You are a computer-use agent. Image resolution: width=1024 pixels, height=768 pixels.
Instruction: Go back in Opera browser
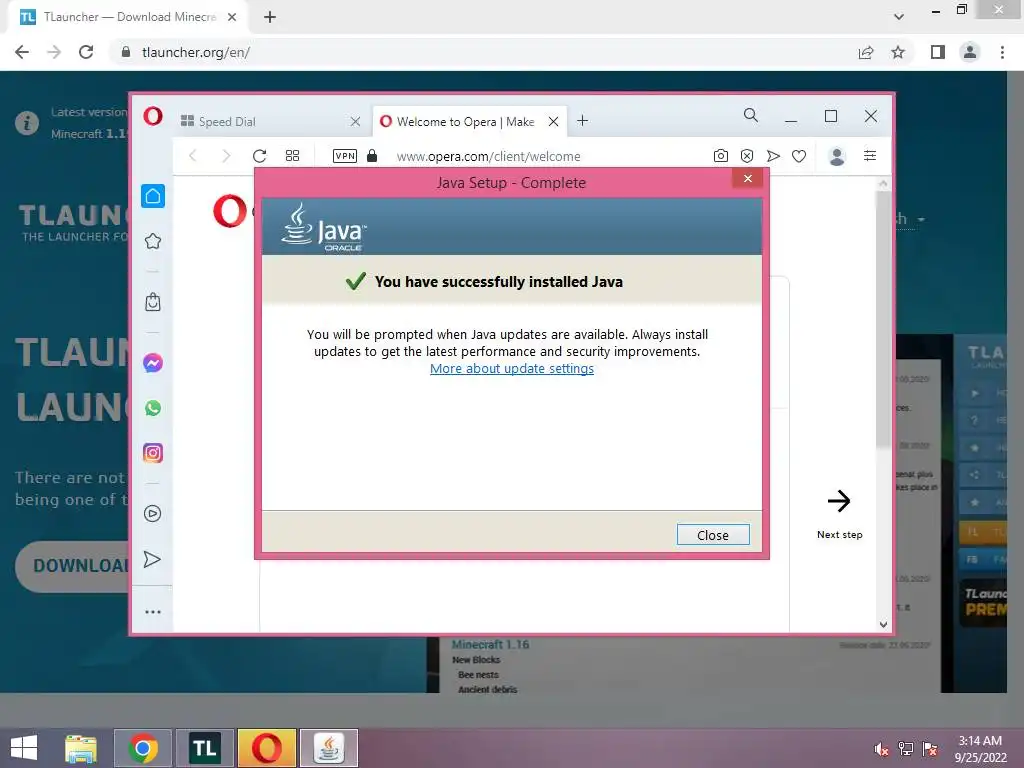coord(193,155)
